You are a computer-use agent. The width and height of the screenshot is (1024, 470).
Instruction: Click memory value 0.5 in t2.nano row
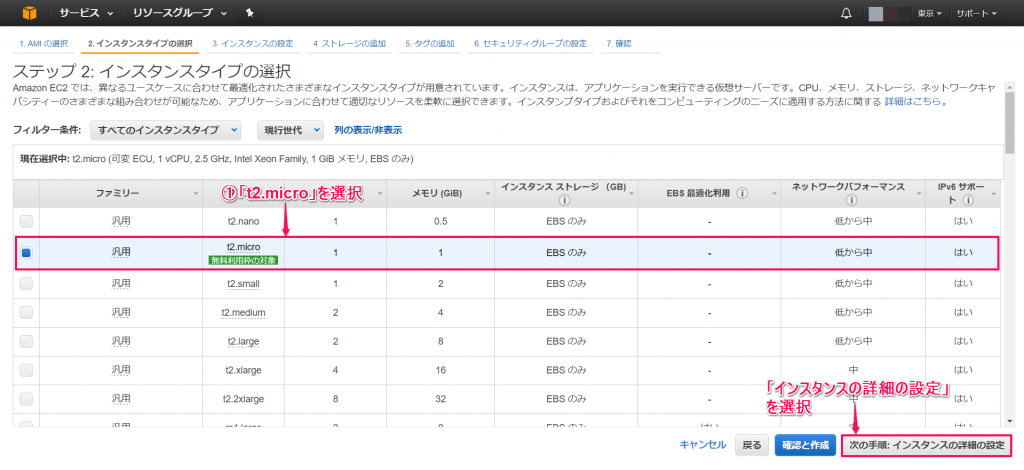(x=441, y=221)
